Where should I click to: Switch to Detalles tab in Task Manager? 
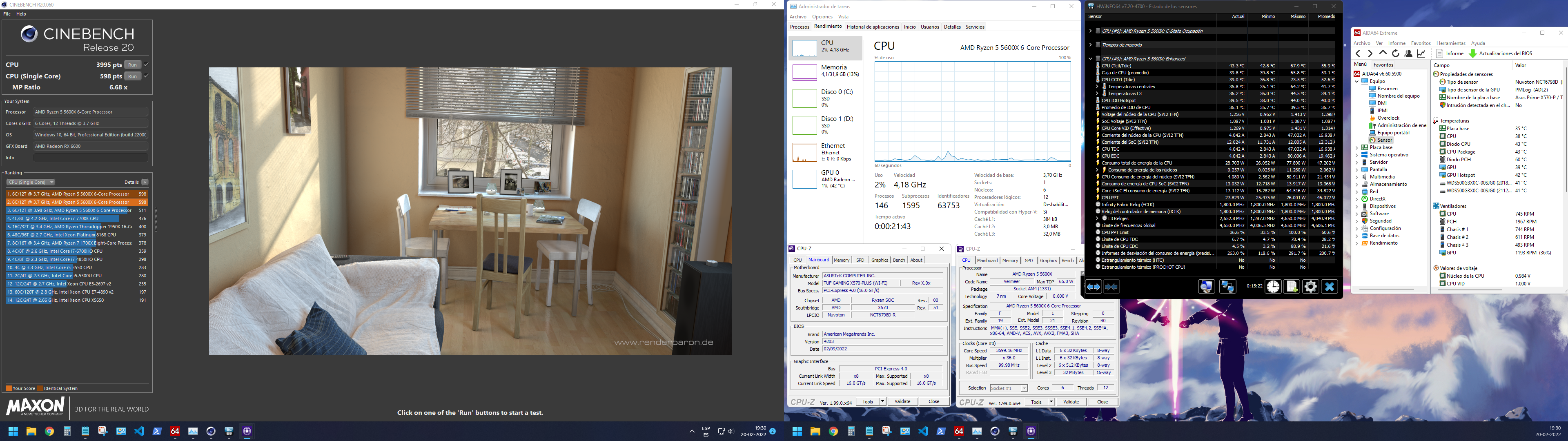(x=952, y=27)
